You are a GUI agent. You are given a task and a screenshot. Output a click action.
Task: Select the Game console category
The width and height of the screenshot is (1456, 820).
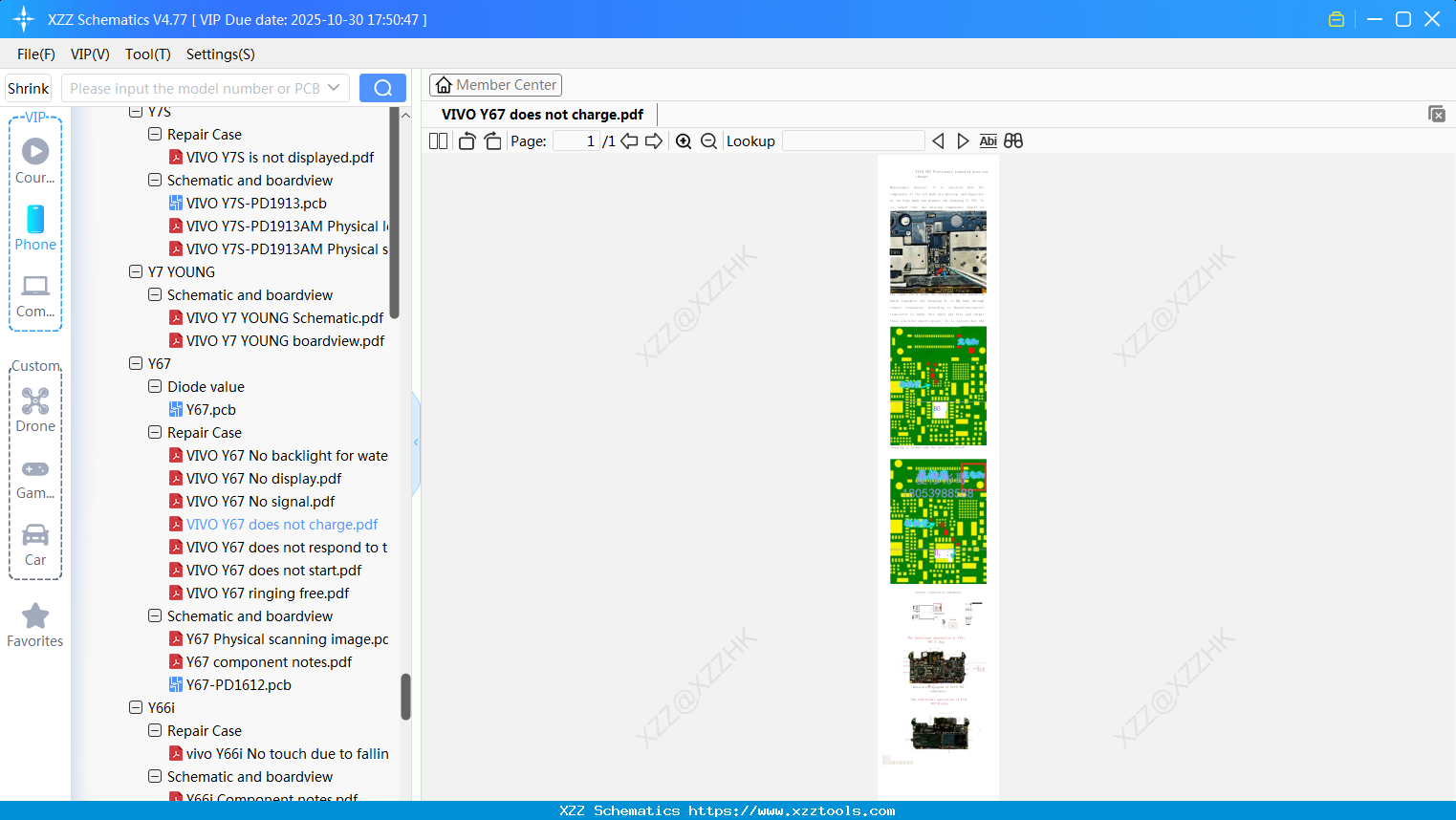tap(35, 478)
